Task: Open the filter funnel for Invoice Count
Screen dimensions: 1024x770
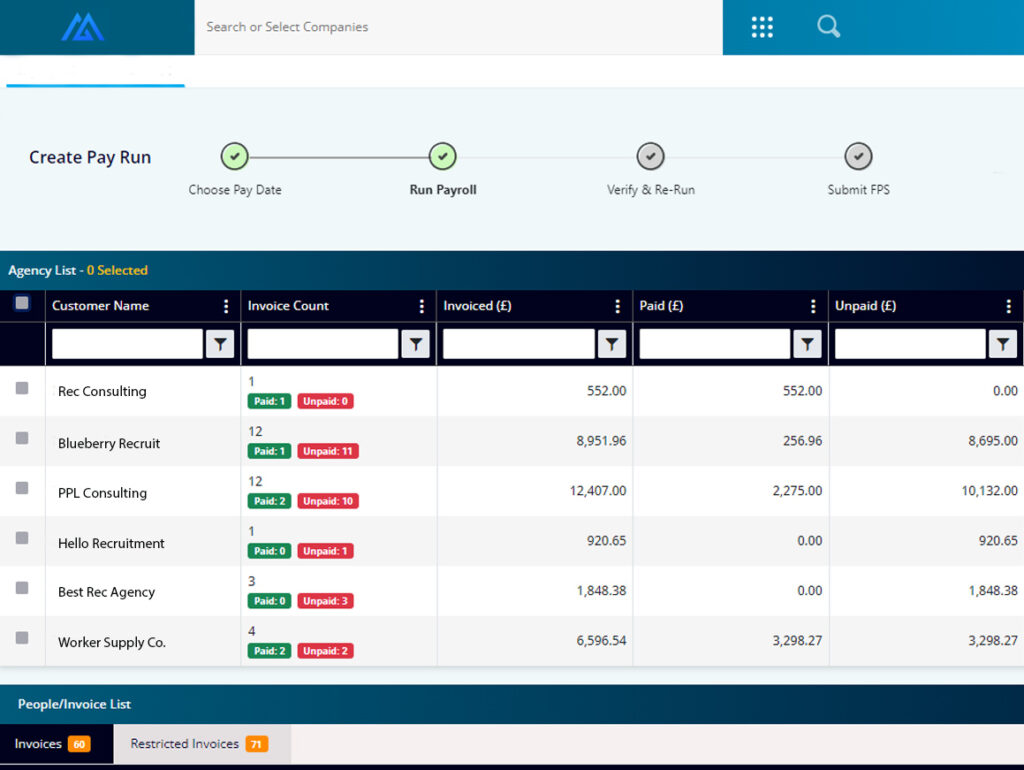Action: coord(415,343)
